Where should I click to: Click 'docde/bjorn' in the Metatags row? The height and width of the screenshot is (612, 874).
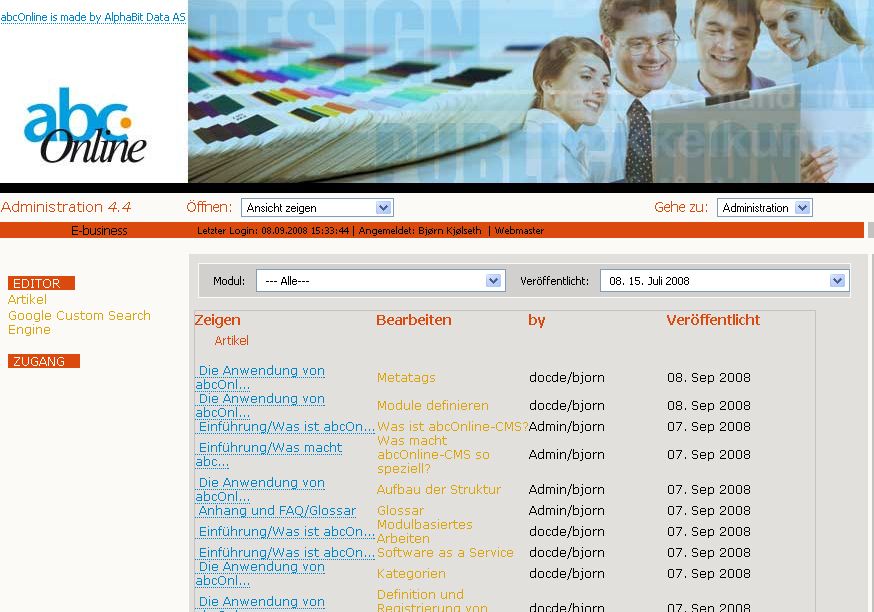coord(567,378)
